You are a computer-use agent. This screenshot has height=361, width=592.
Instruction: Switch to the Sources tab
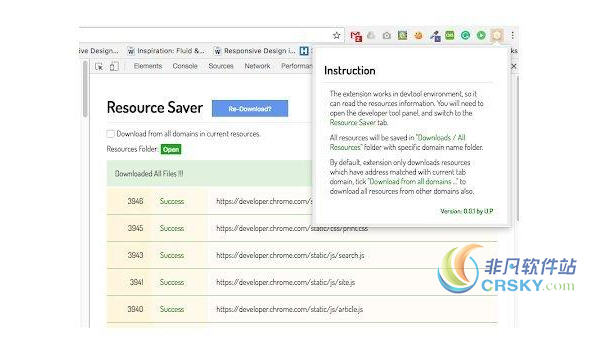coord(221,66)
